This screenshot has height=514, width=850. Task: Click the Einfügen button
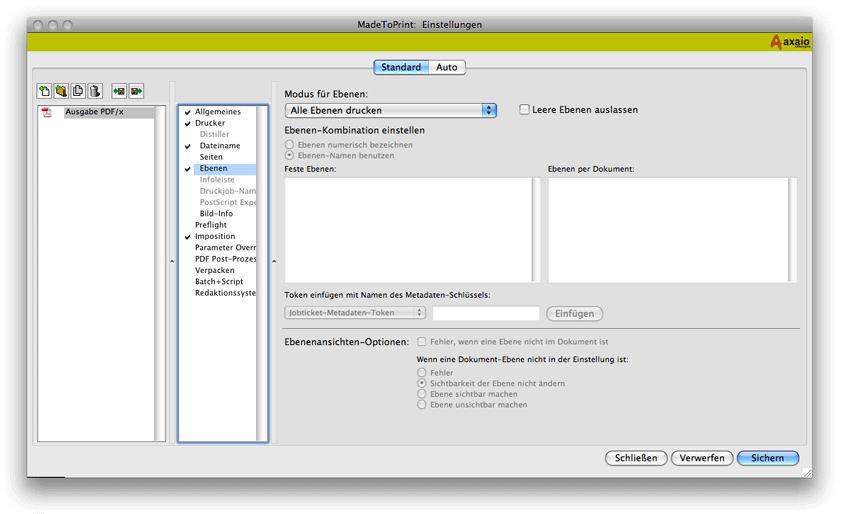pos(575,313)
